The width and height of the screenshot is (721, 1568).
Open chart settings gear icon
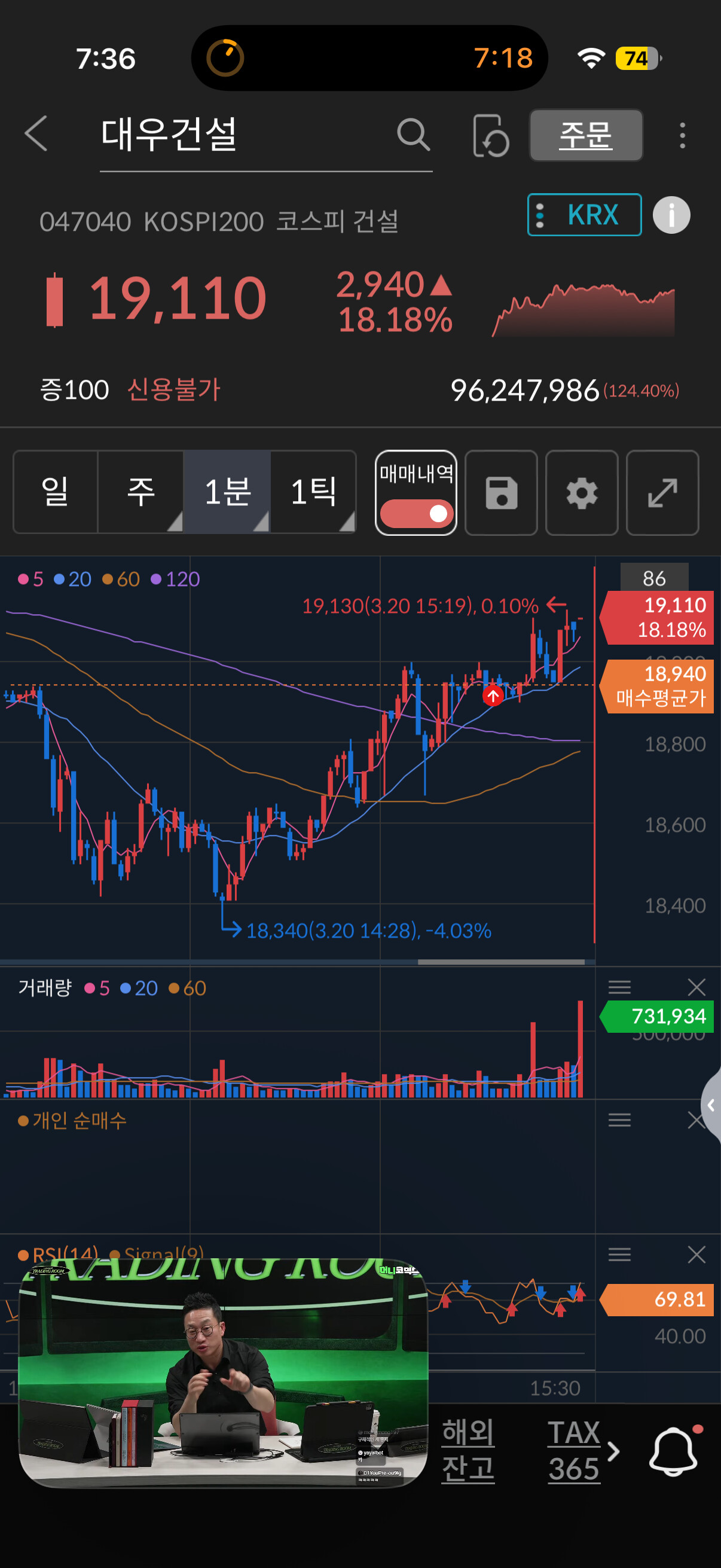point(581,492)
